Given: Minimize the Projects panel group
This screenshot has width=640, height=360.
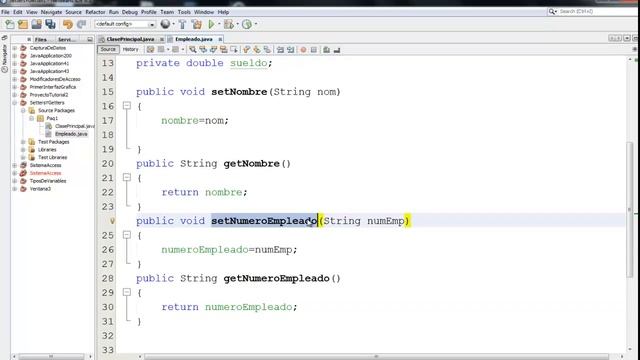Looking at the screenshot, I should (x=90, y=40).
